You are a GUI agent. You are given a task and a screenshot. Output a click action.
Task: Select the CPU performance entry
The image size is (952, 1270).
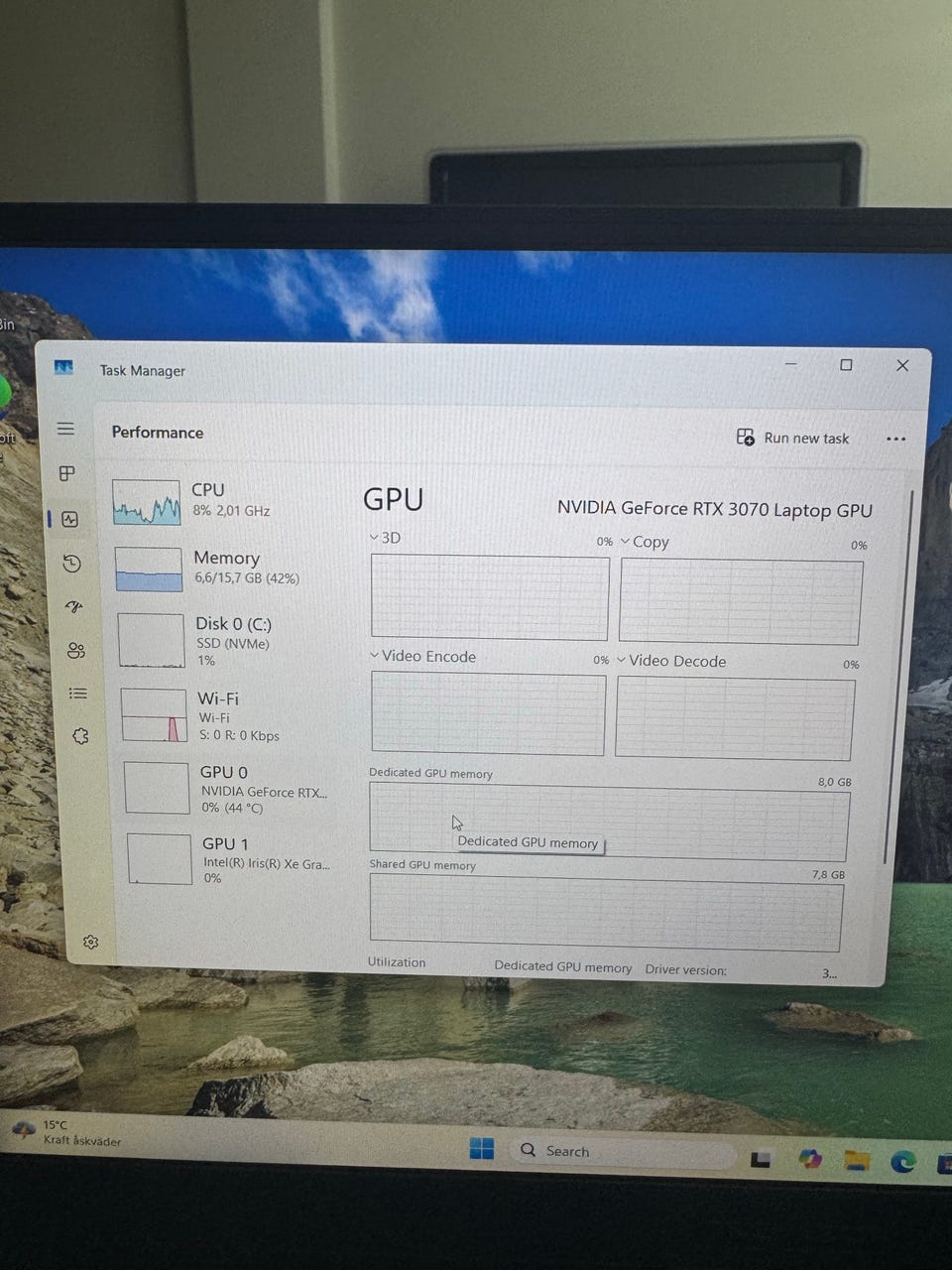[x=223, y=501]
